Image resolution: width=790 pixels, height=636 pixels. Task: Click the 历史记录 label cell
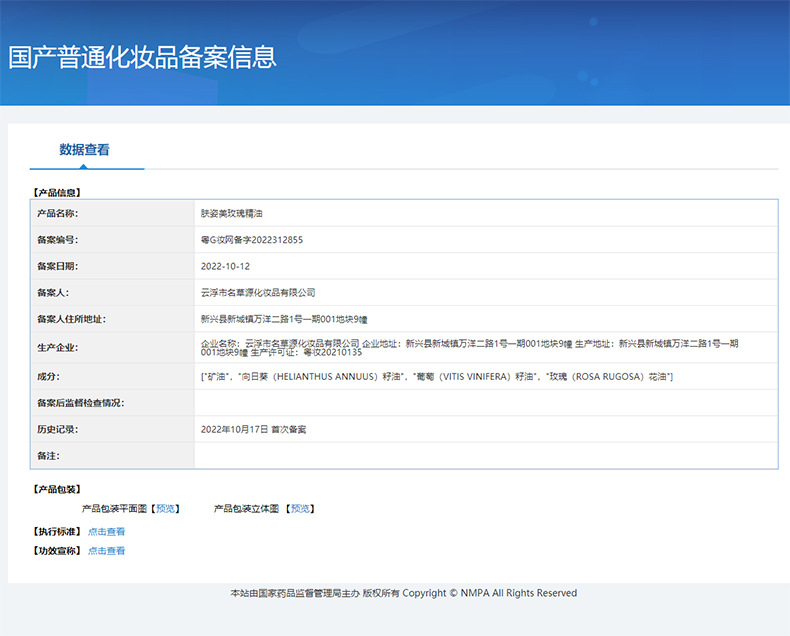point(113,429)
